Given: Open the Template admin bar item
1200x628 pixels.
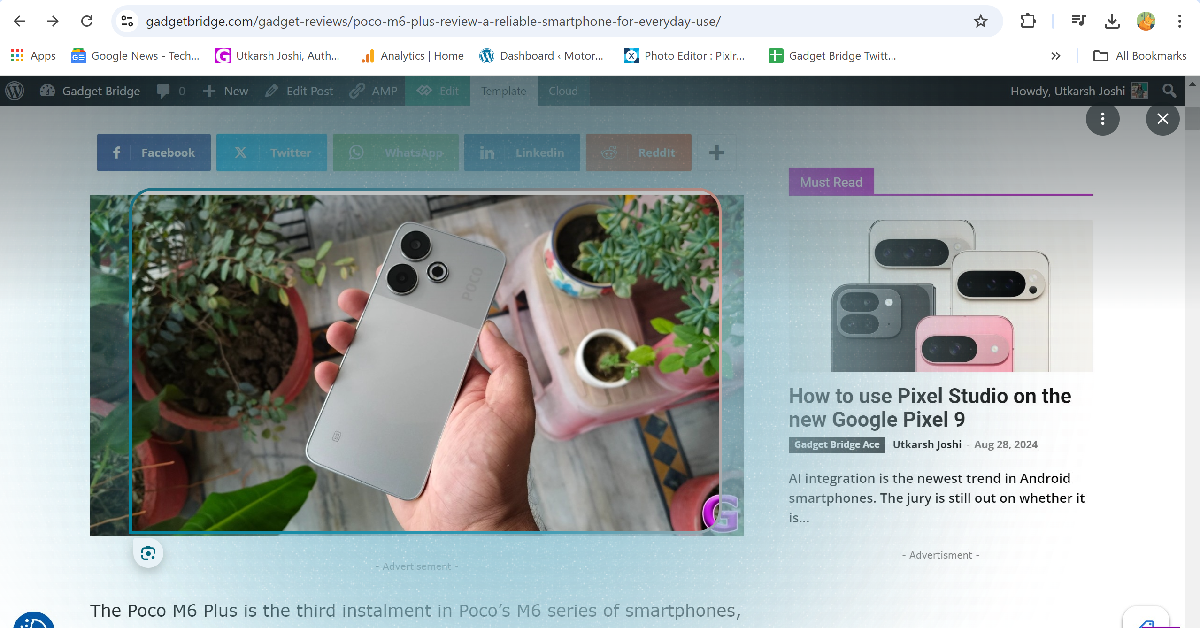Looking at the screenshot, I should click(x=503, y=91).
